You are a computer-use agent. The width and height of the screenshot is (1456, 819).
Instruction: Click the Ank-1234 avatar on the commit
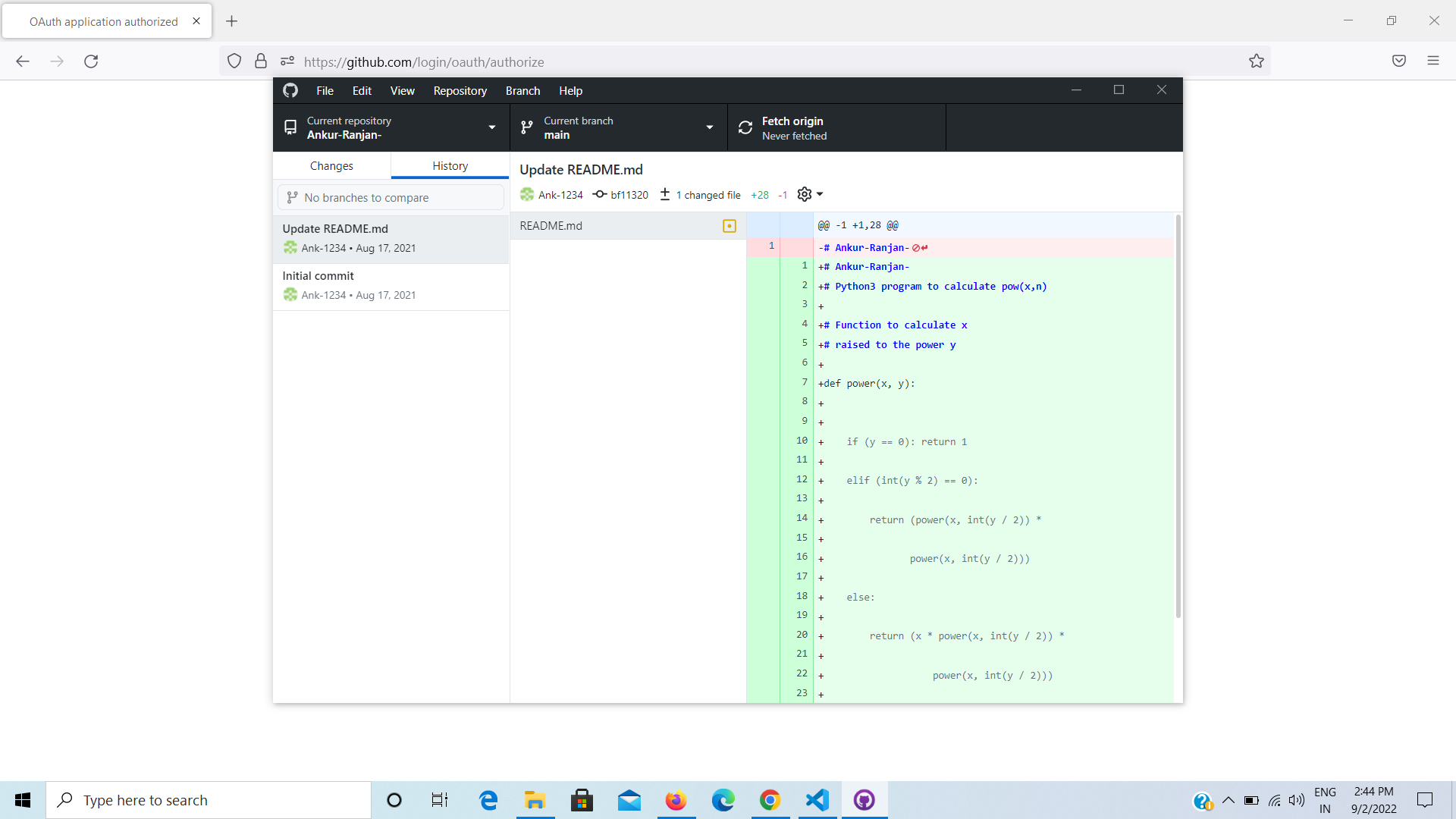527,194
